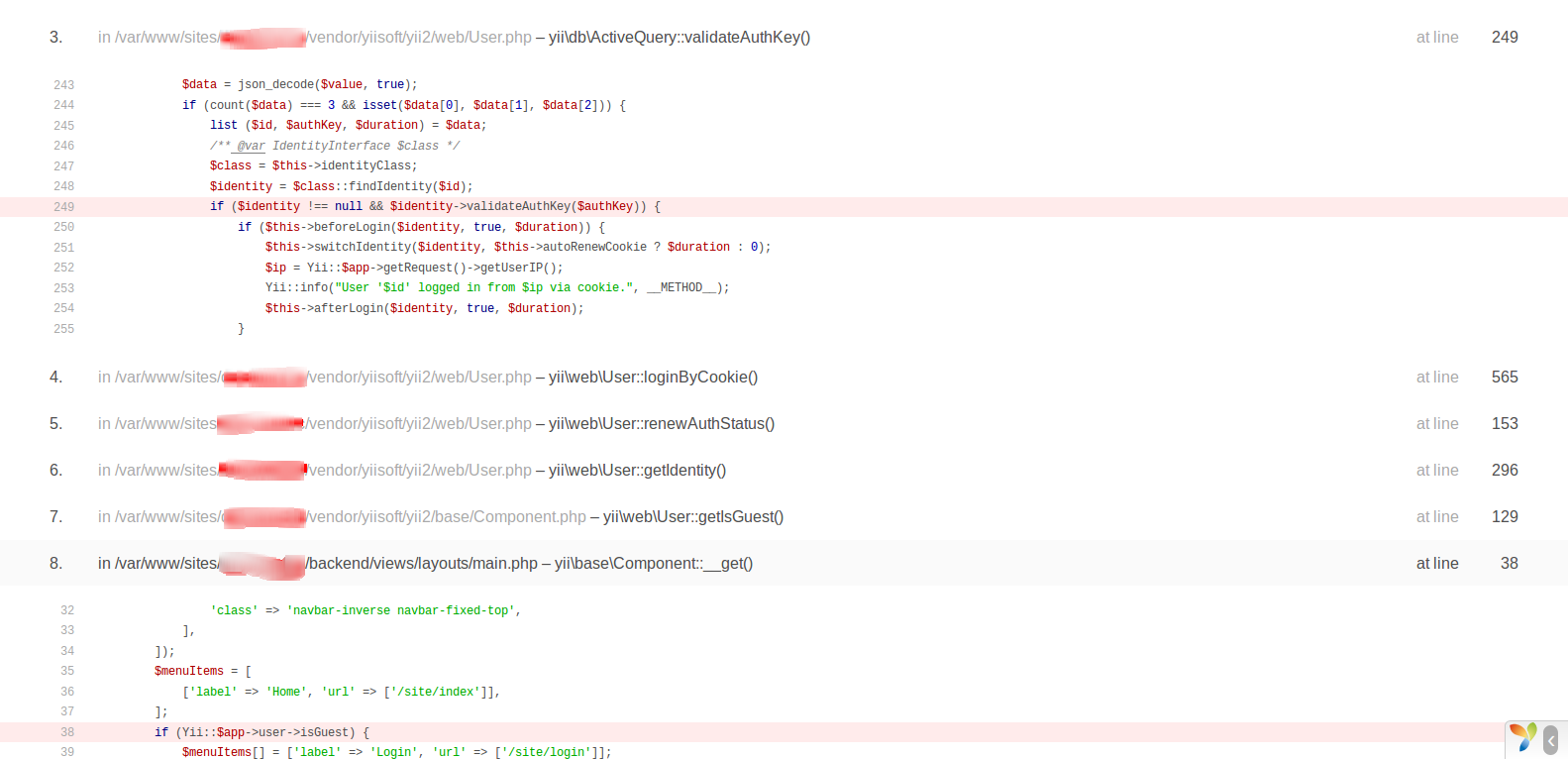Expand stack frame 7 getIsGuest()
Screen dimensions: 1568x759
tap(784, 517)
